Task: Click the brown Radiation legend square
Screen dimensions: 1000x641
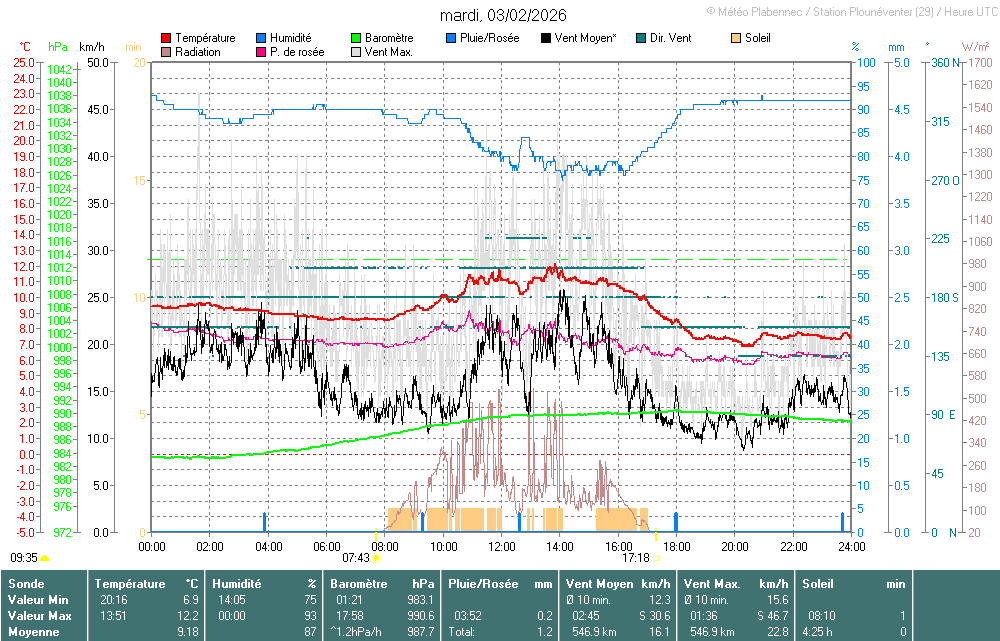Action: [x=166, y=52]
